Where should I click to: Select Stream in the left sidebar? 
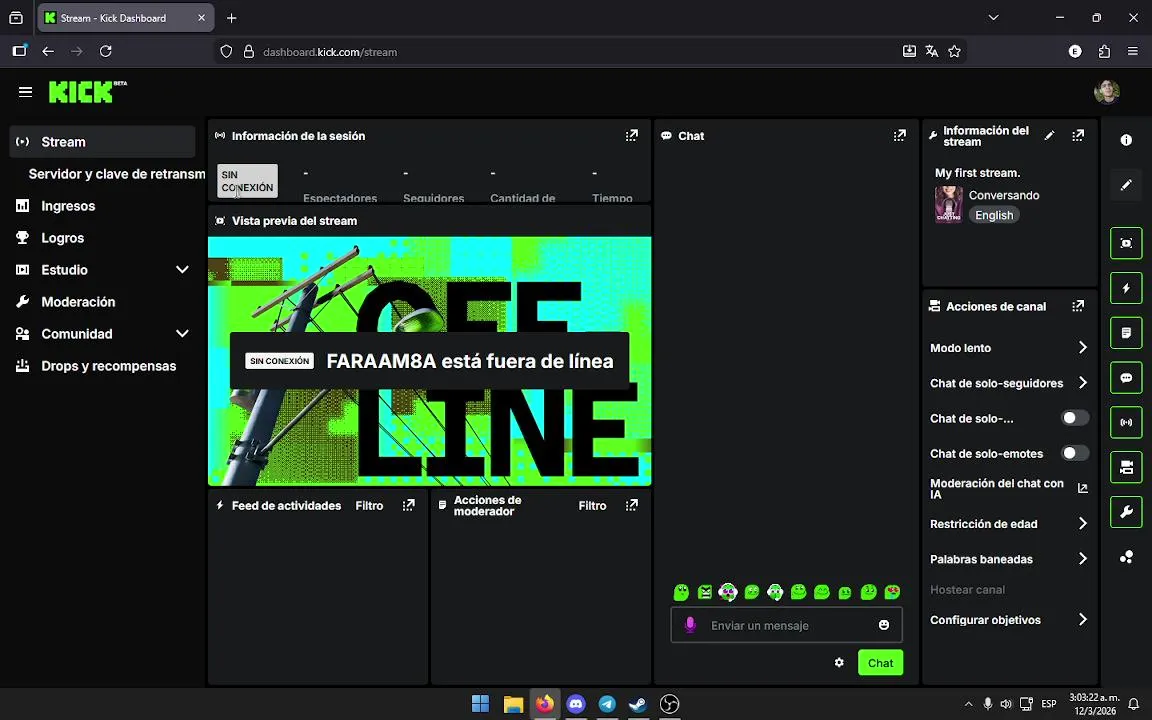point(102,142)
